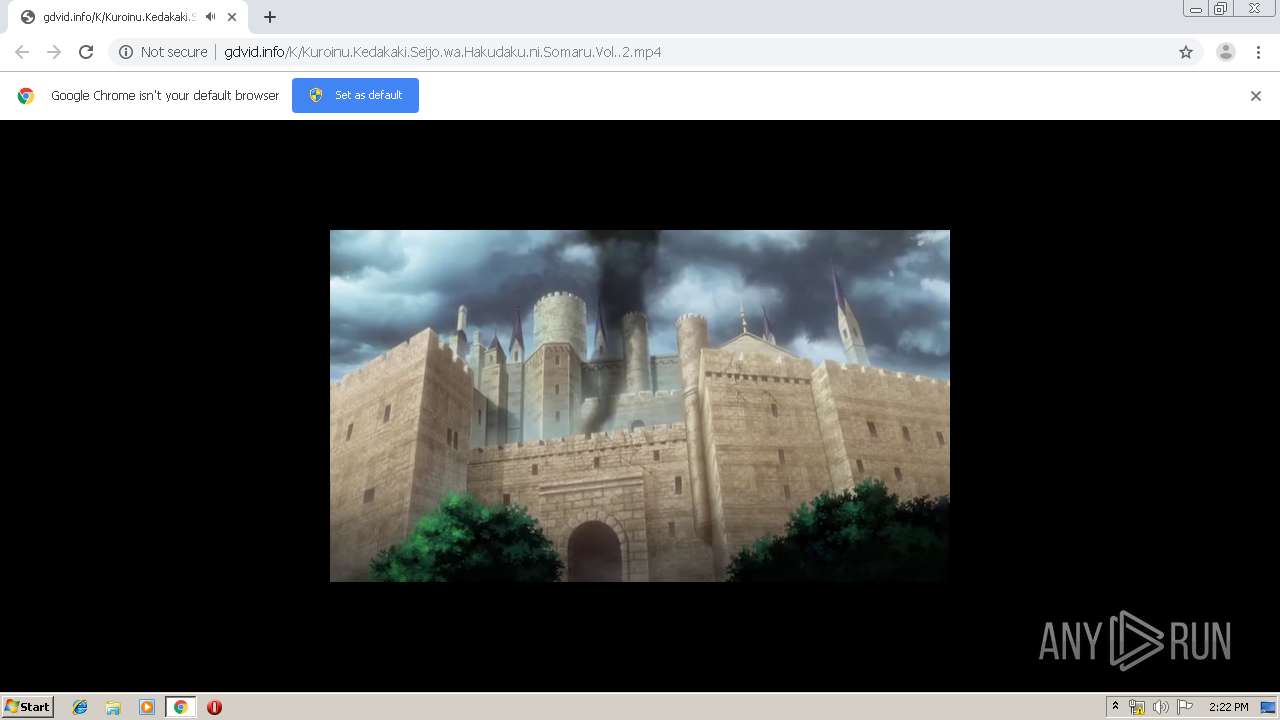
Task: Open network tray icon
Action: tap(1137, 707)
